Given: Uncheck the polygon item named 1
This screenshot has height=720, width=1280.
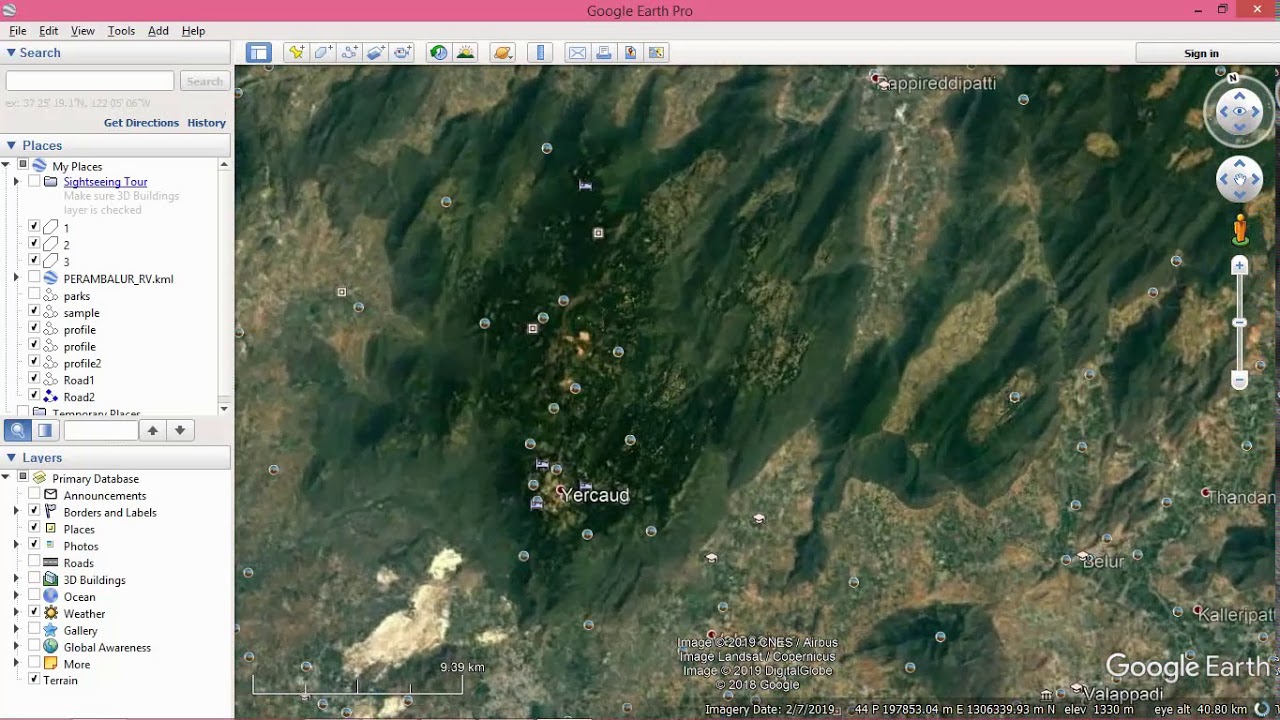Looking at the screenshot, I should [x=34, y=227].
